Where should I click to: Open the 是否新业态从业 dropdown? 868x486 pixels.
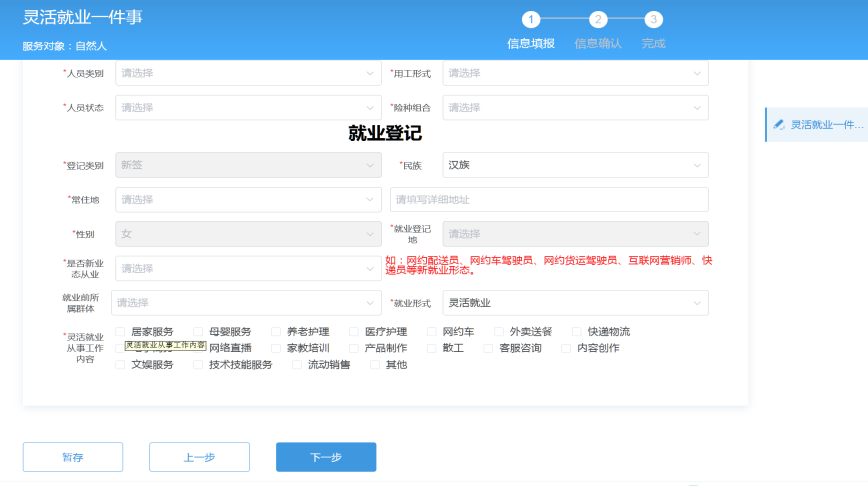click(x=247, y=269)
